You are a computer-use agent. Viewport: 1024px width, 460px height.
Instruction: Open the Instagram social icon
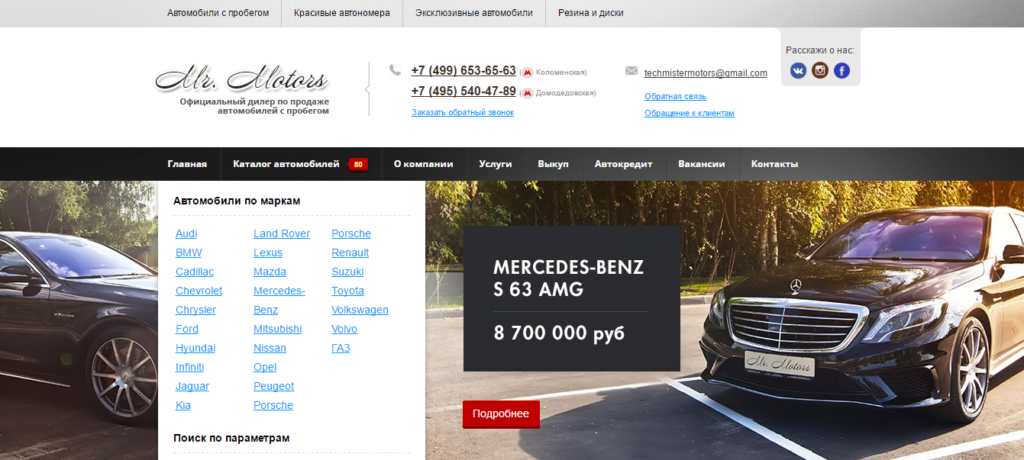820,71
